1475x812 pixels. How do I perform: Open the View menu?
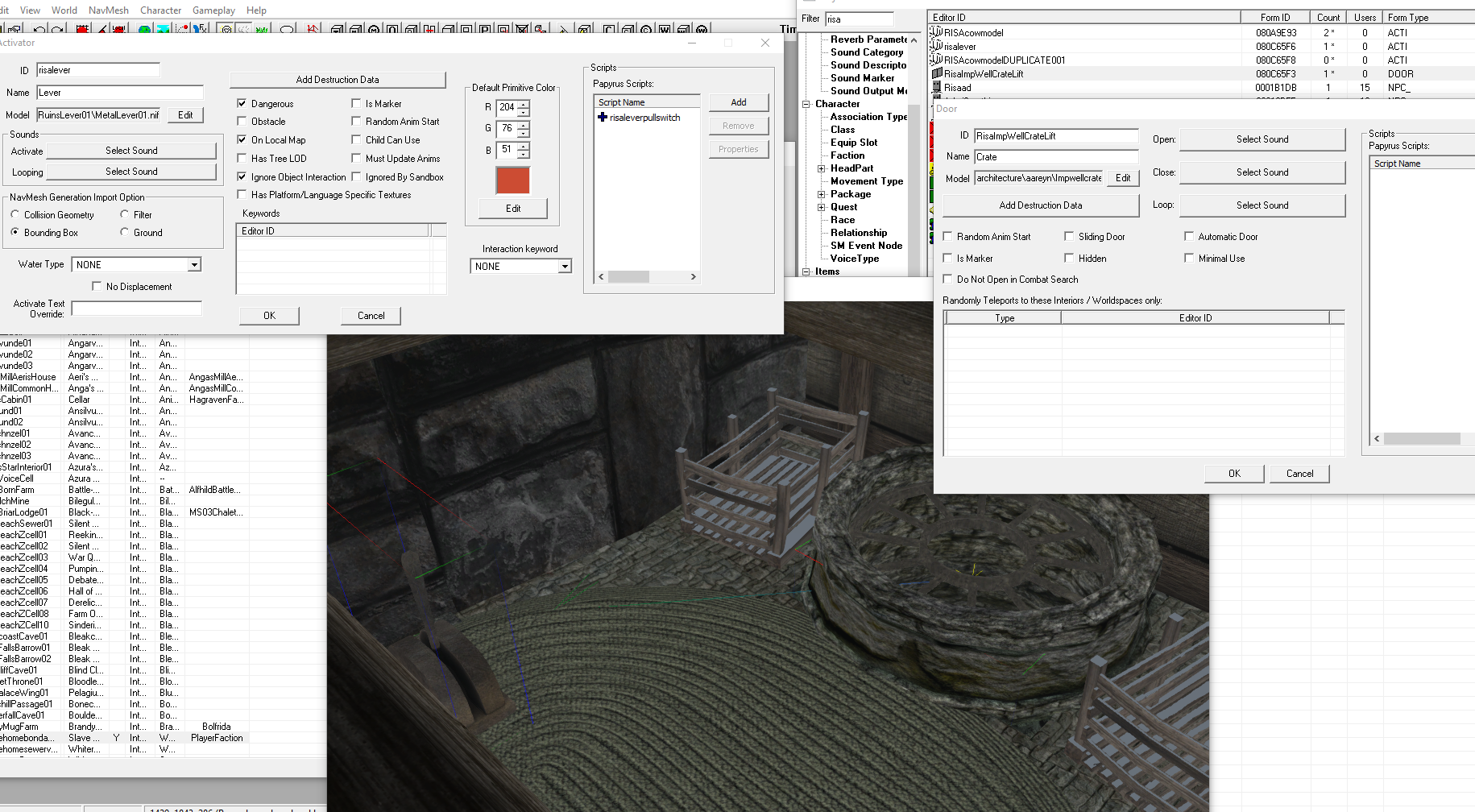click(x=30, y=10)
